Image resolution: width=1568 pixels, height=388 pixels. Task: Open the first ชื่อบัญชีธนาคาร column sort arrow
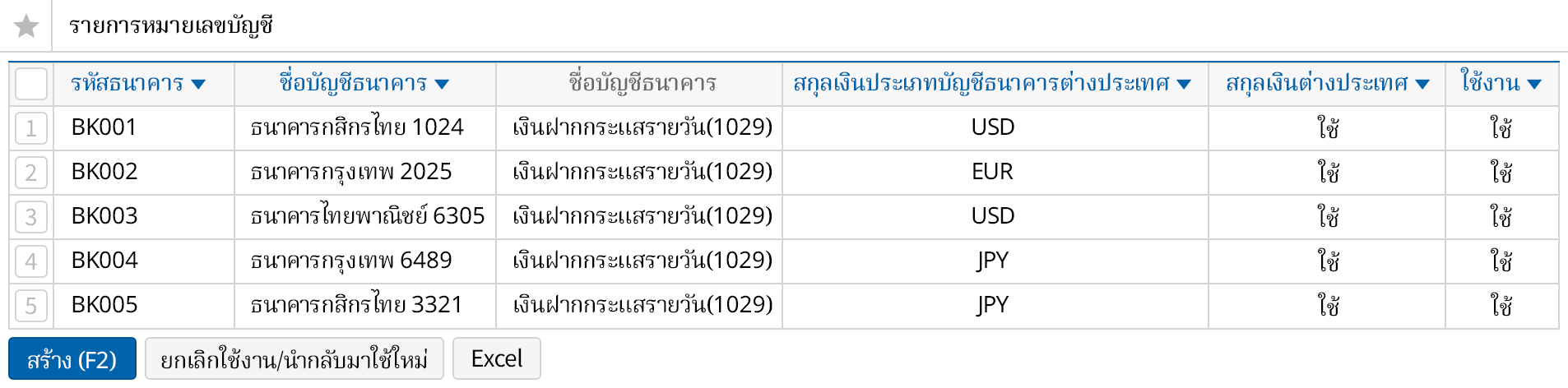pyautogui.click(x=442, y=84)
